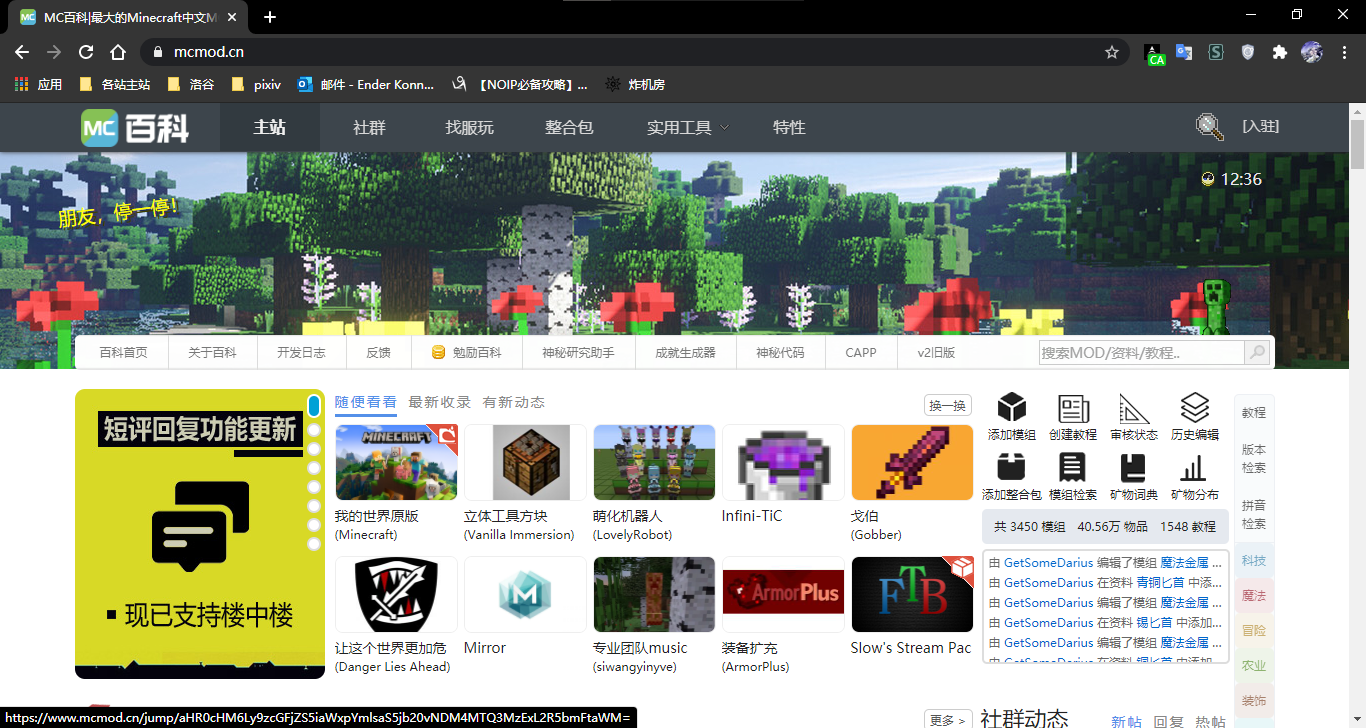This screenshot has height=728, width=1366.
Task: Open the Chrome three-dot menu
Action: [x=1344, y=51]
